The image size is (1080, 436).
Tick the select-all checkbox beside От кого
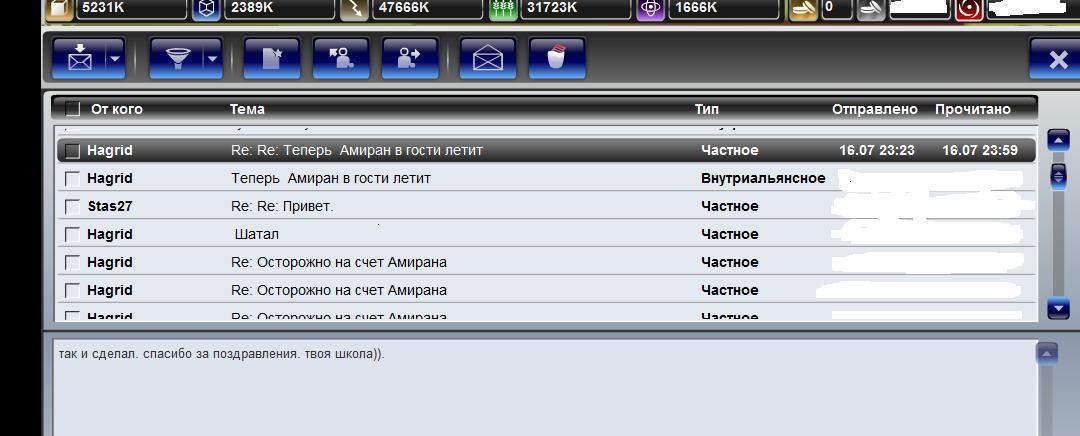coord(72,109)
